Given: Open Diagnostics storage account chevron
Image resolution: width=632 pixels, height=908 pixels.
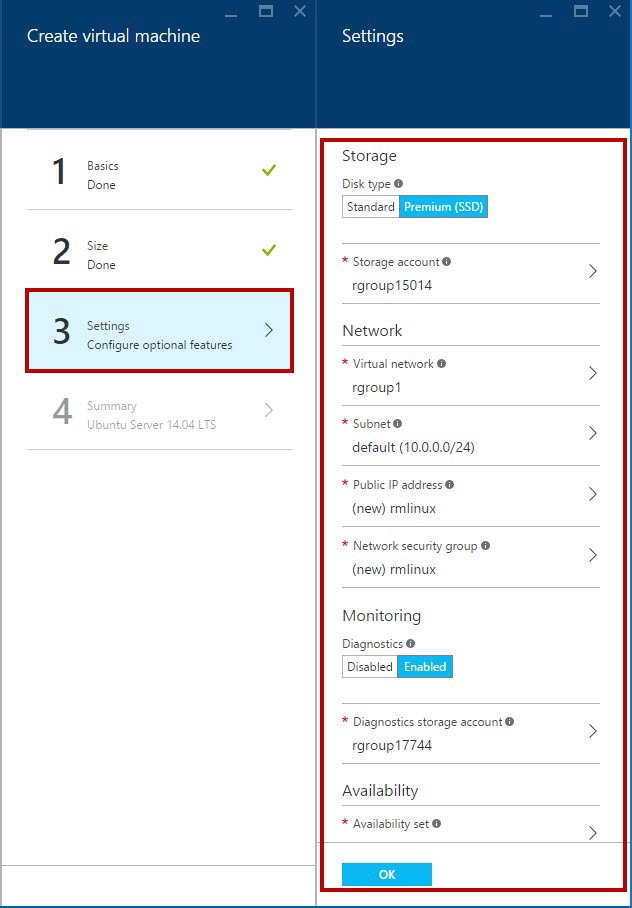Looking at the screenshot, I should coord(593,731).
